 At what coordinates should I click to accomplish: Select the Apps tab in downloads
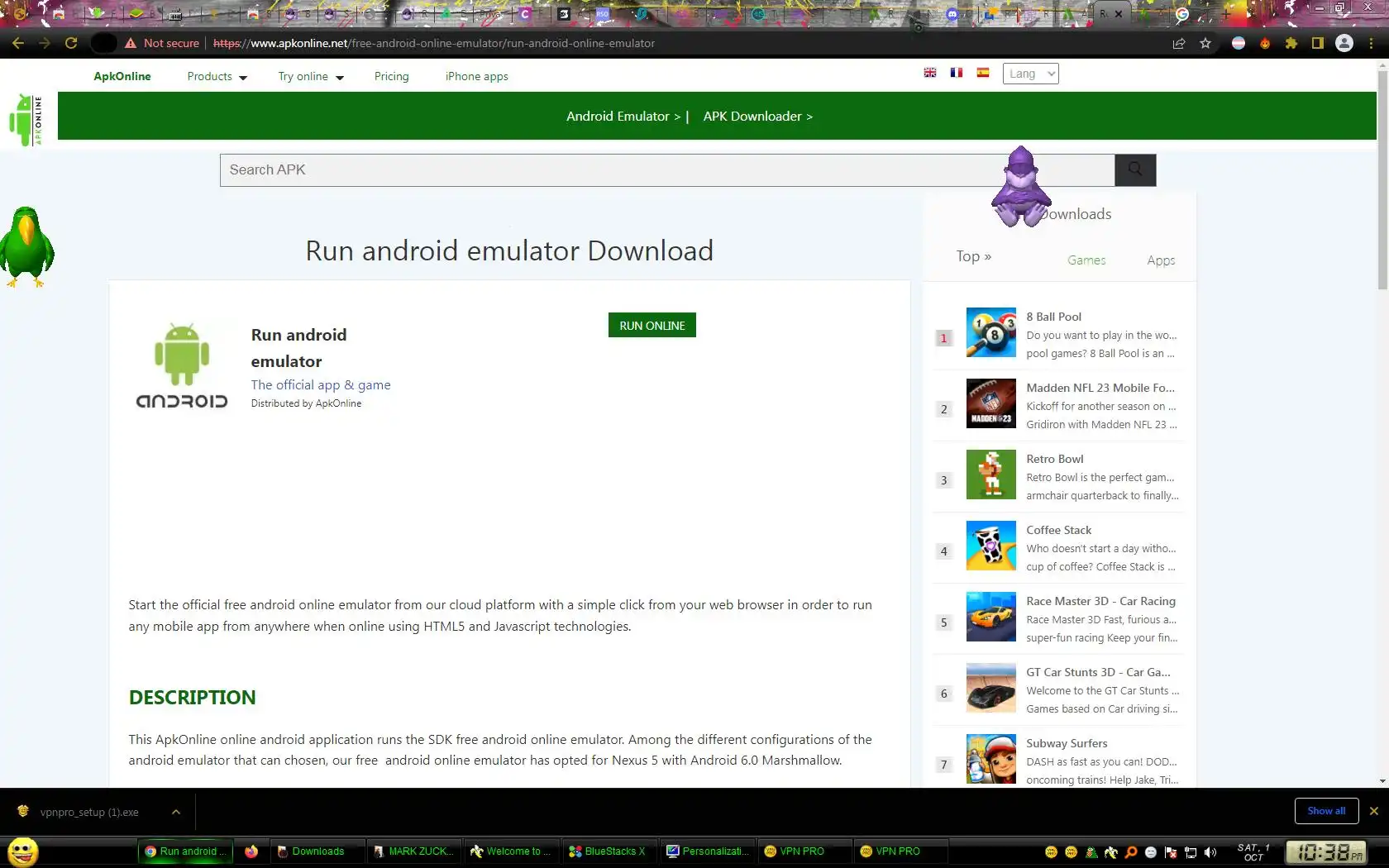[1161, 260]
